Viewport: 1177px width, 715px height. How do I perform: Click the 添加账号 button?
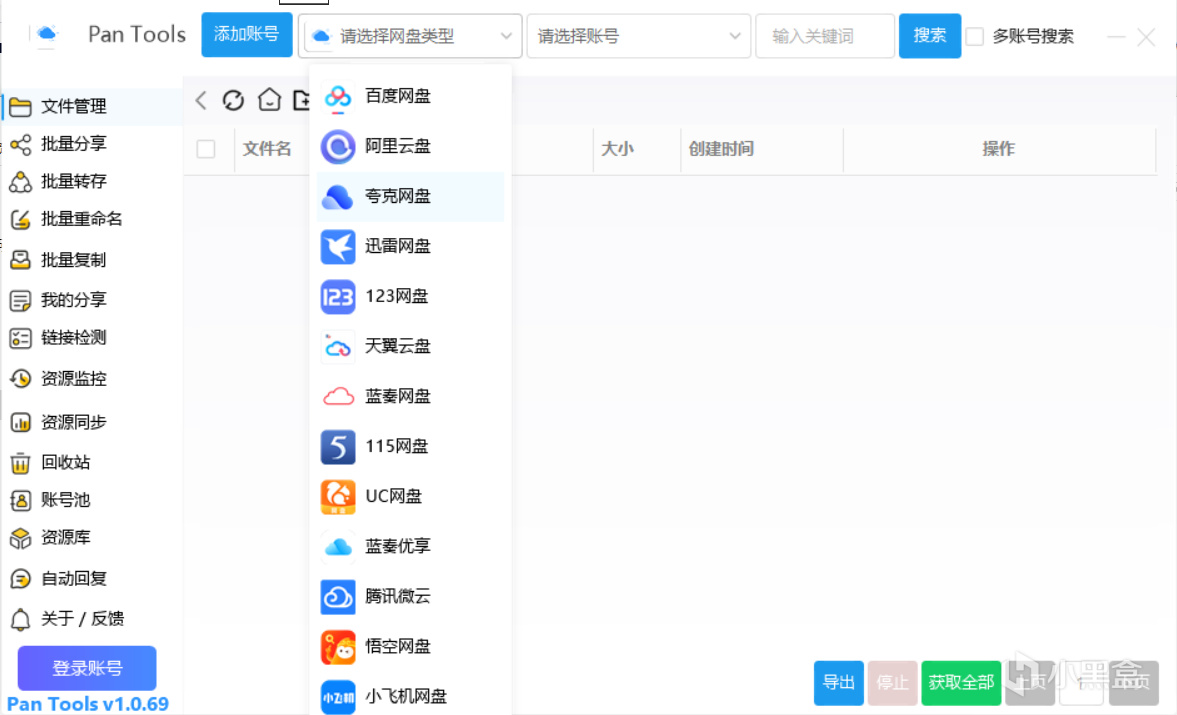point(247,35)
